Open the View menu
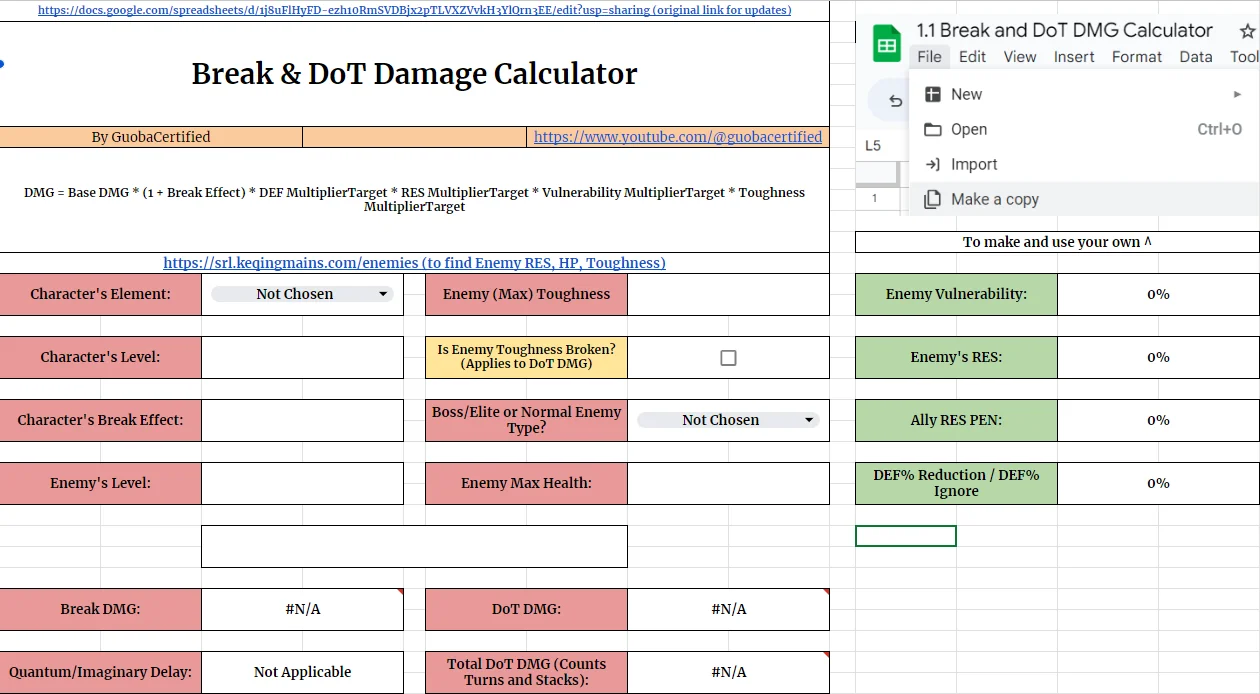 coord(1020,57)
